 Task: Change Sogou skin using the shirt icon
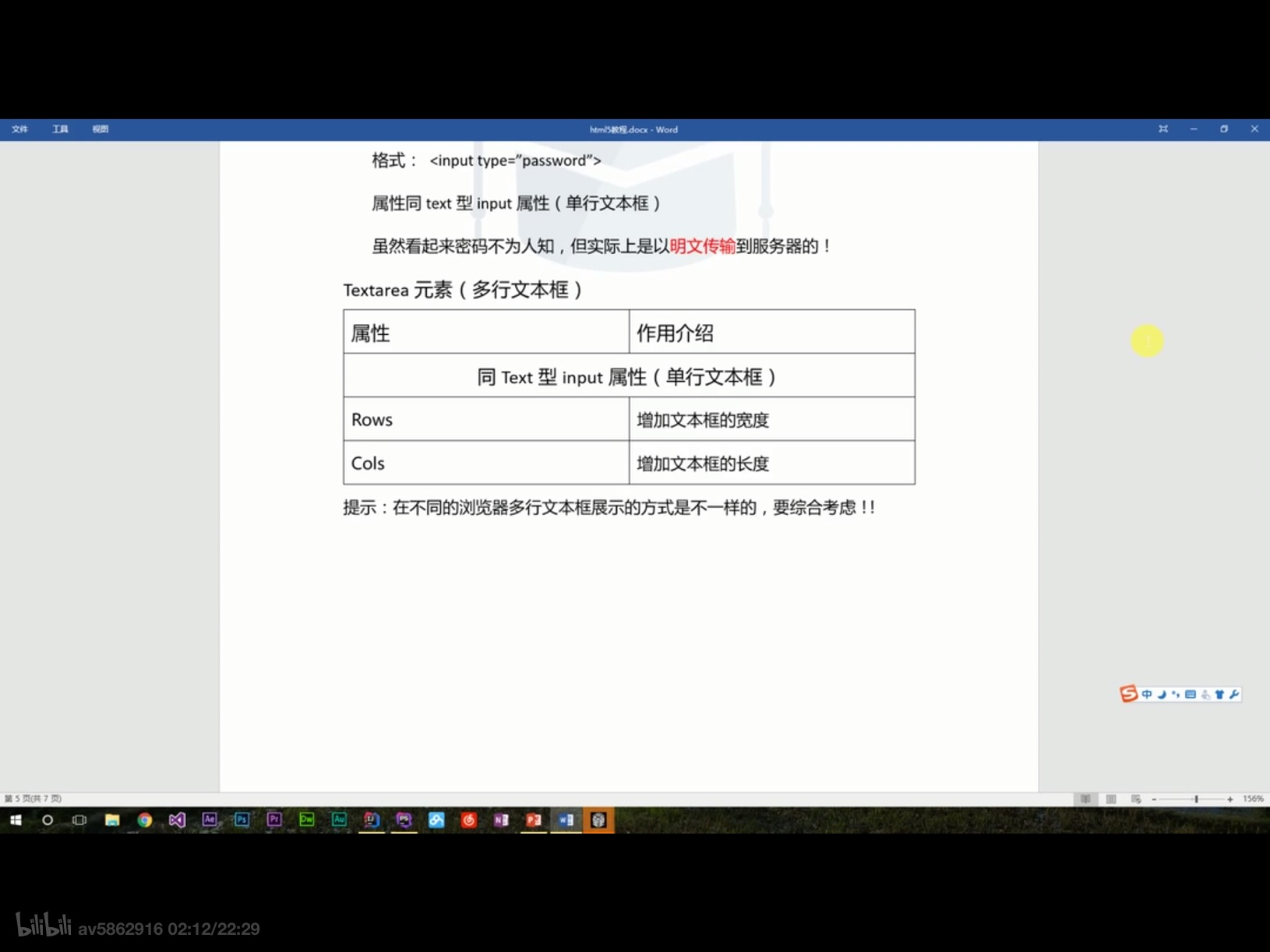point(1219,694)
